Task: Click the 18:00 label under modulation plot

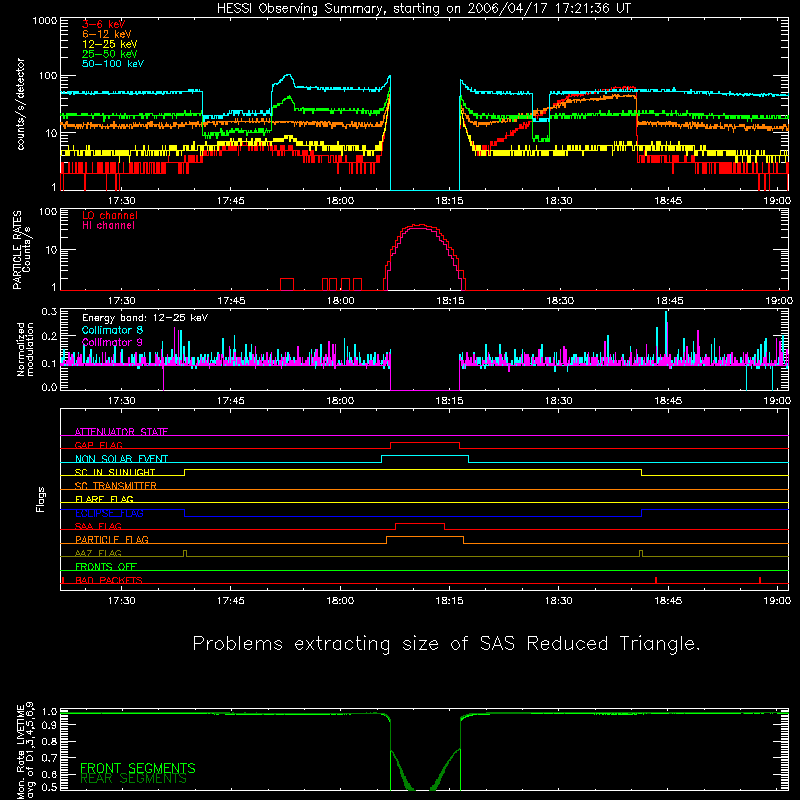Action: tap(340, 401)
